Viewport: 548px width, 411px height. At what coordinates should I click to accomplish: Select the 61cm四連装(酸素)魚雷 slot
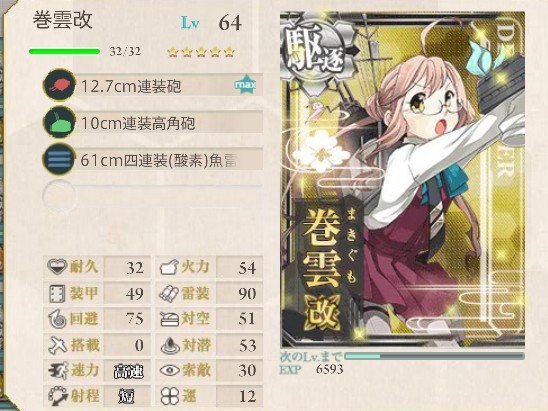coord(153,160)
